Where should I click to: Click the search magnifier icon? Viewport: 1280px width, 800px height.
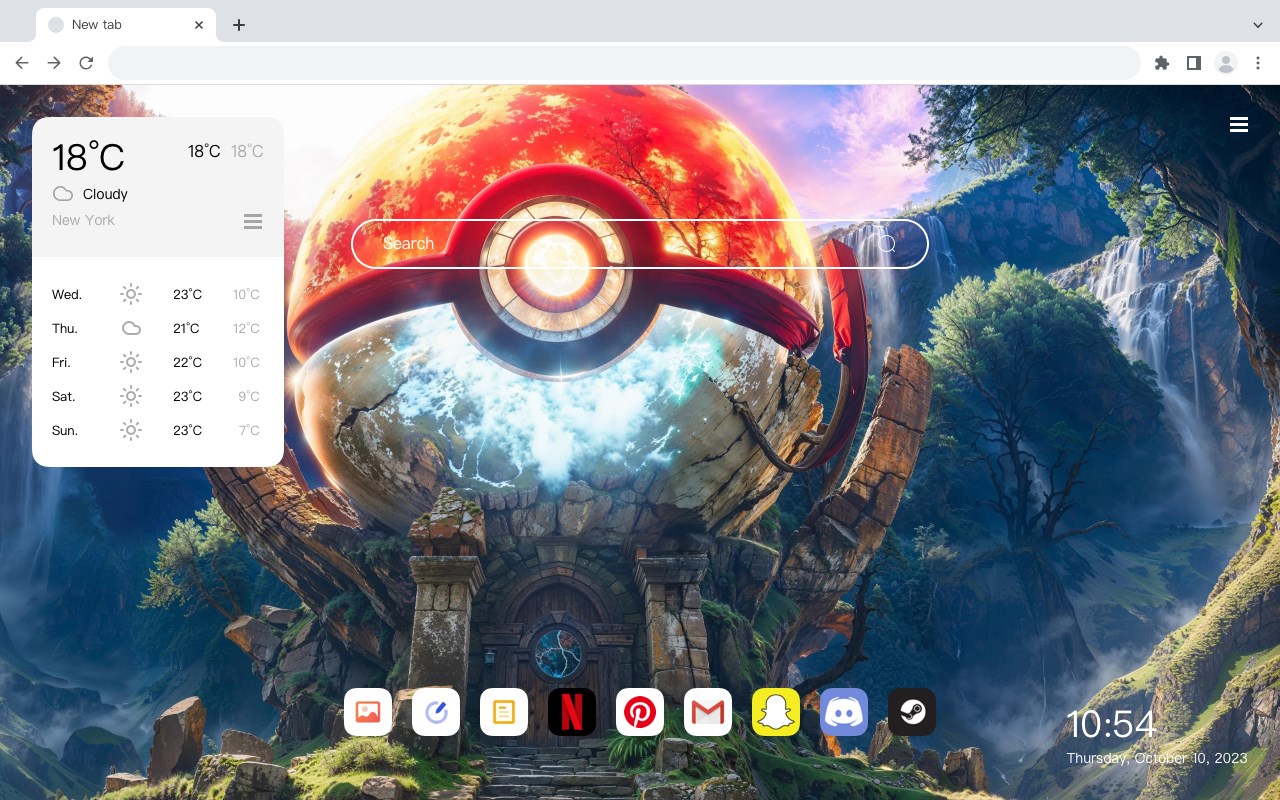(x=886, y=244)
